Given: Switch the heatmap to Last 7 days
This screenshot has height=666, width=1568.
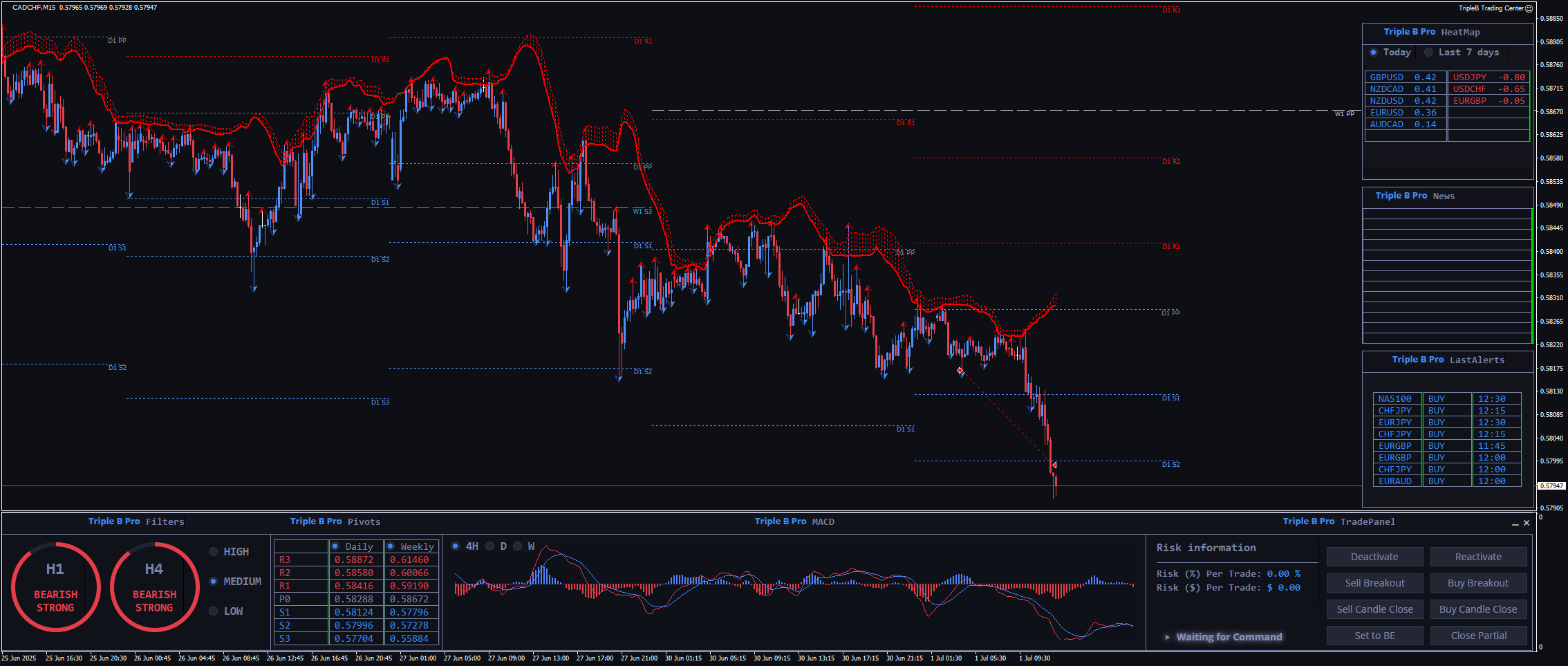Looking at the screenshot, I should pyautogui.click(x=1428, y=53).
